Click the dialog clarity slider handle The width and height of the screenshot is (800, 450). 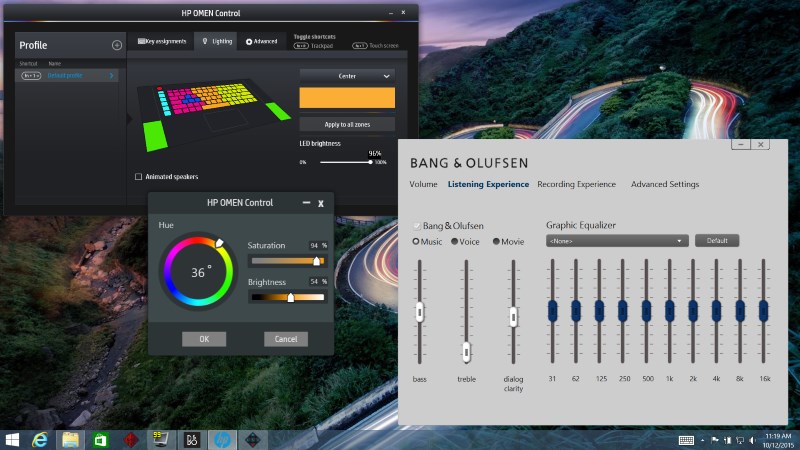click(513, 317)
